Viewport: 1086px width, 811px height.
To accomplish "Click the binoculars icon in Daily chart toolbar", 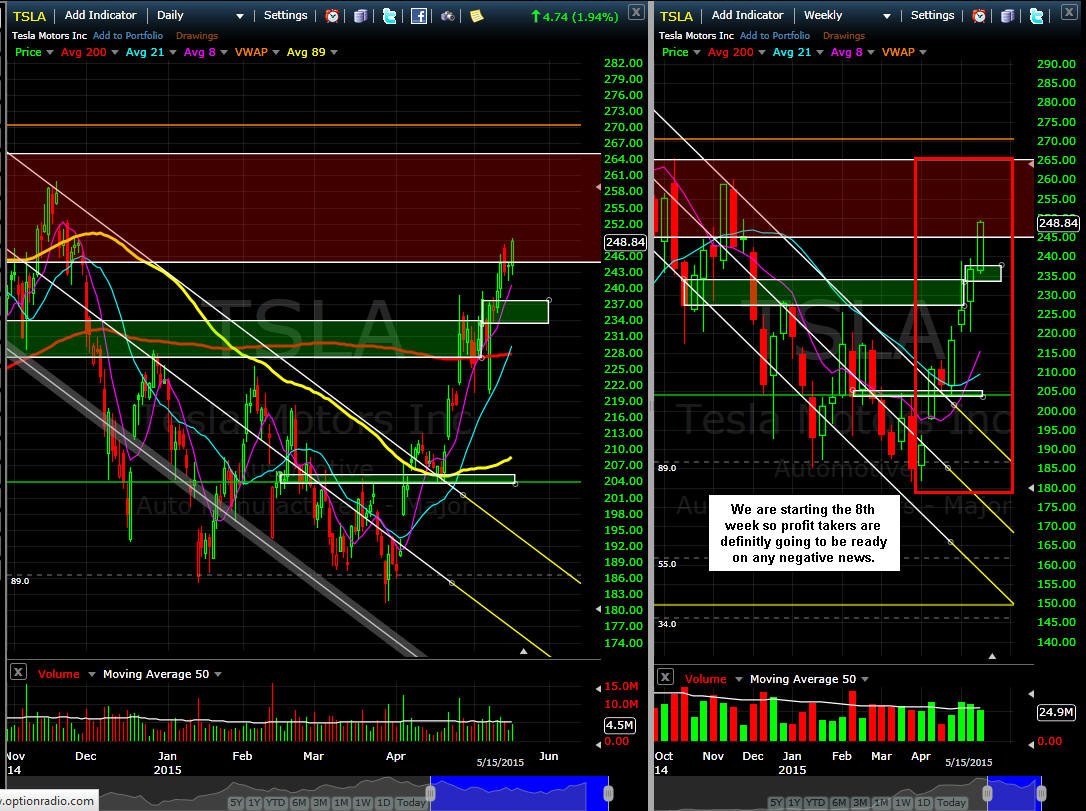I will tap(448, 16).
